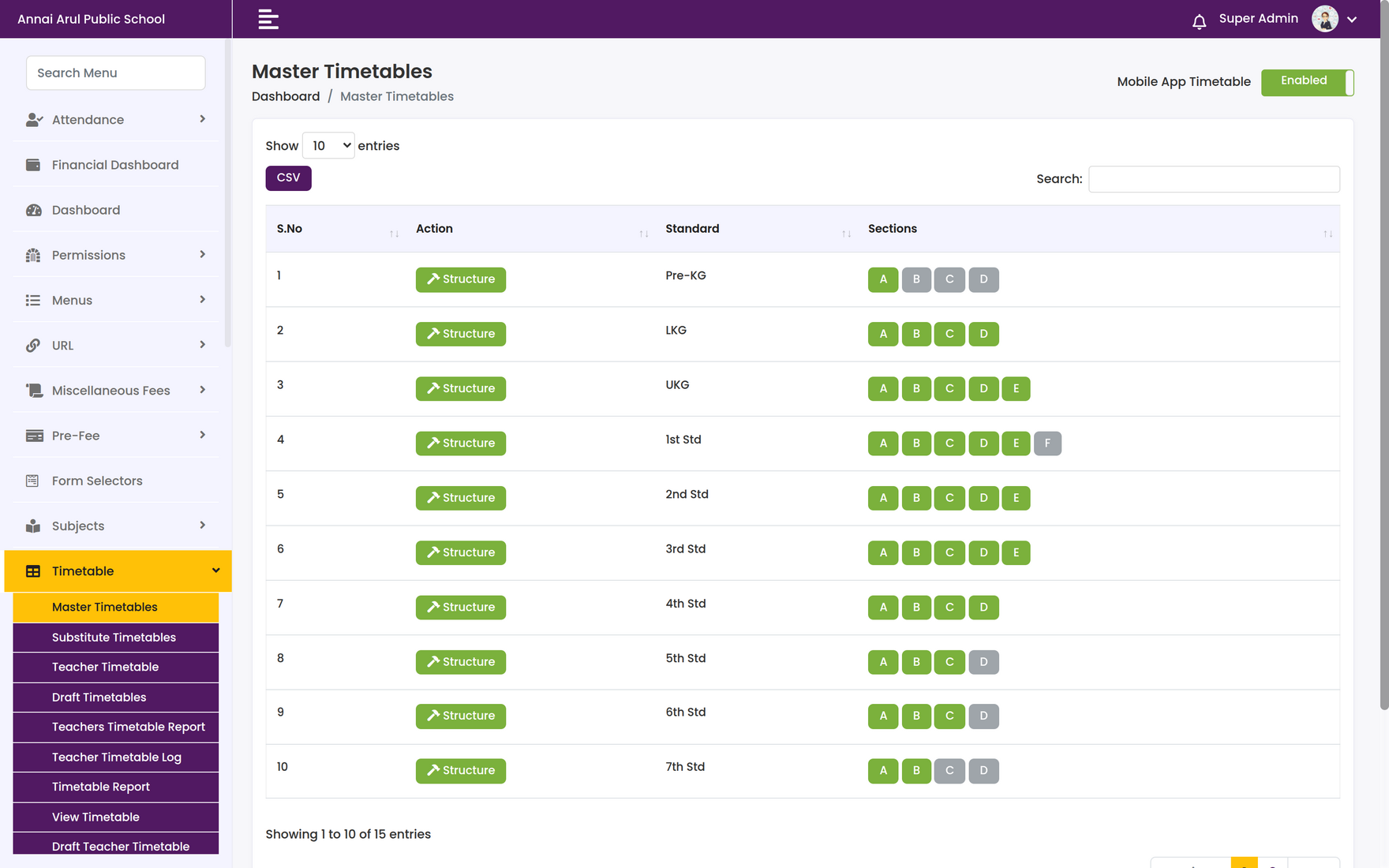Click the table Search input field
1389x868 pixels.
click(x=1214, y=179)
